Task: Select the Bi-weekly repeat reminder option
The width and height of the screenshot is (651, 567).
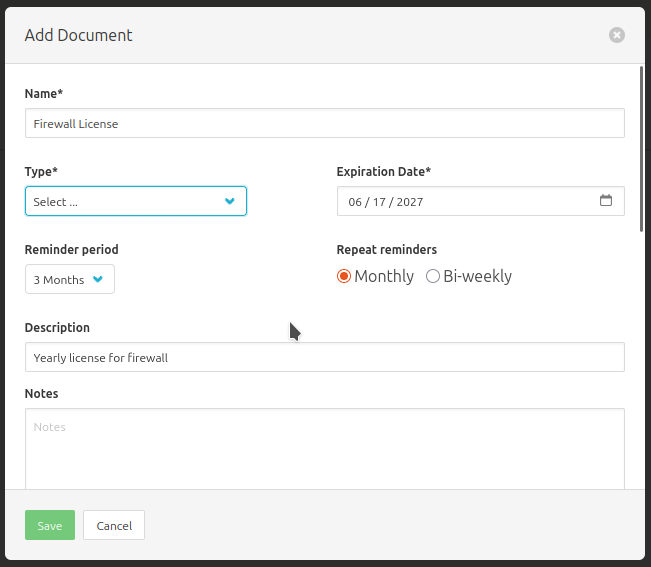Action: [x=433, y=276]
